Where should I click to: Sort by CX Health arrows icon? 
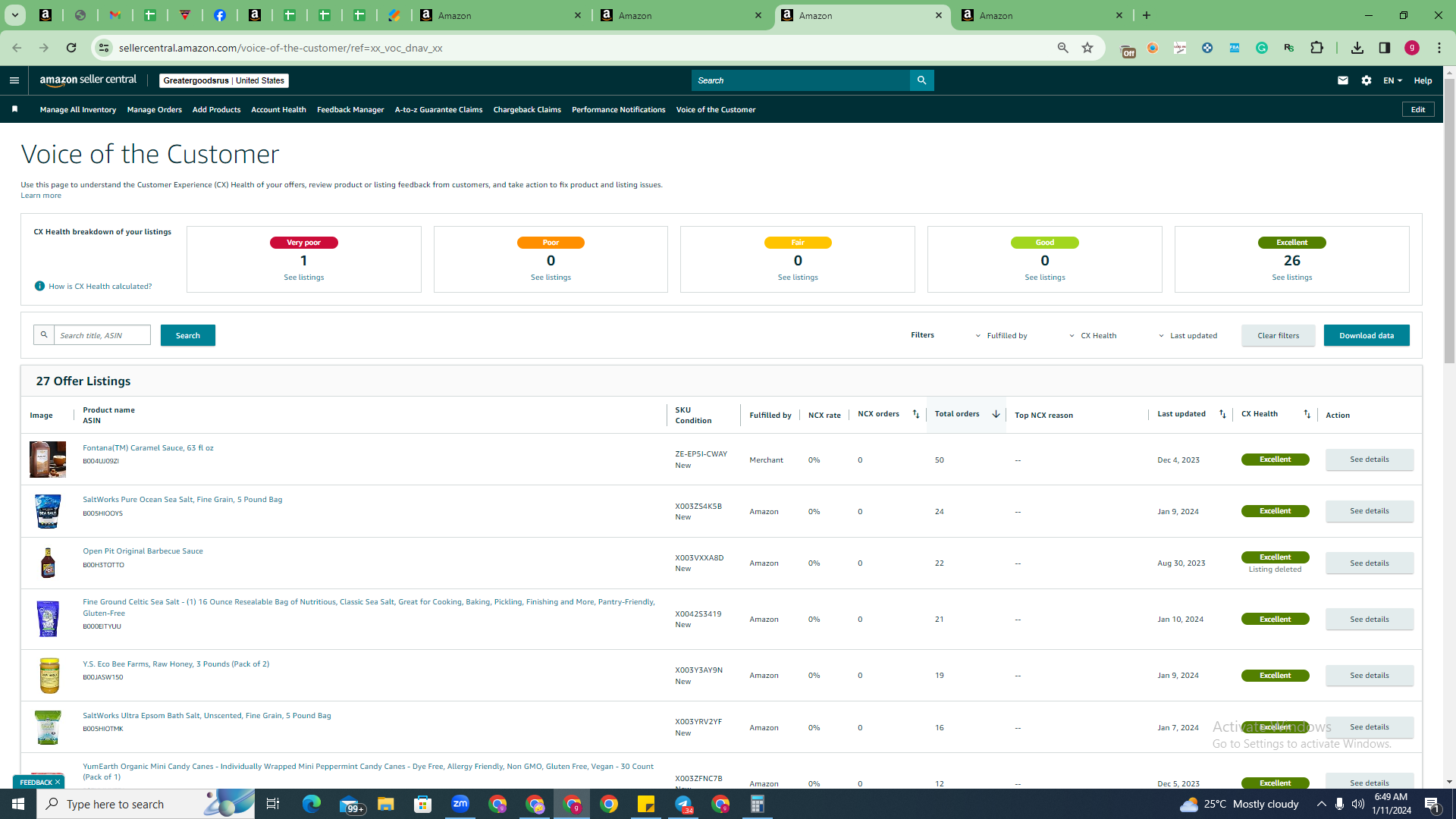[x=1307, y=414]
